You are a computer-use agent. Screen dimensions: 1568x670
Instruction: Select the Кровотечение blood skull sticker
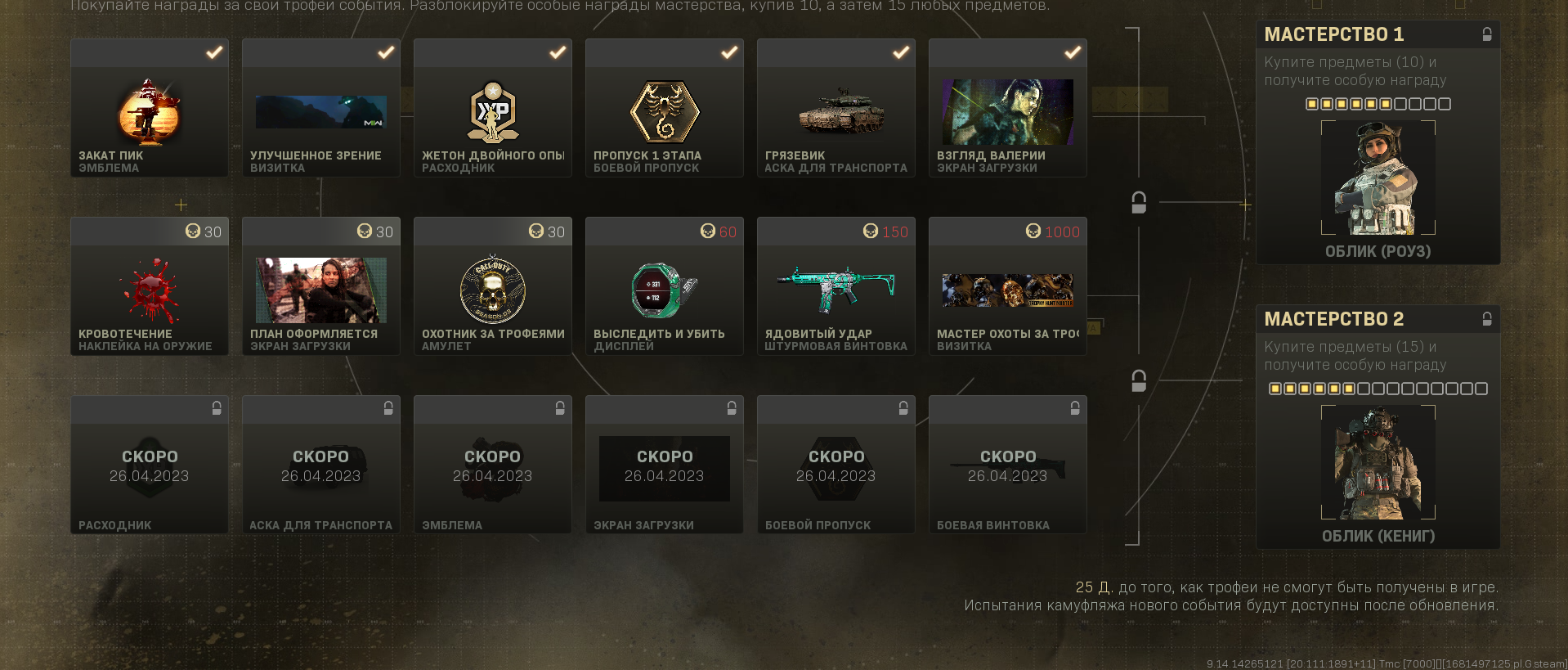click(150, 290)
